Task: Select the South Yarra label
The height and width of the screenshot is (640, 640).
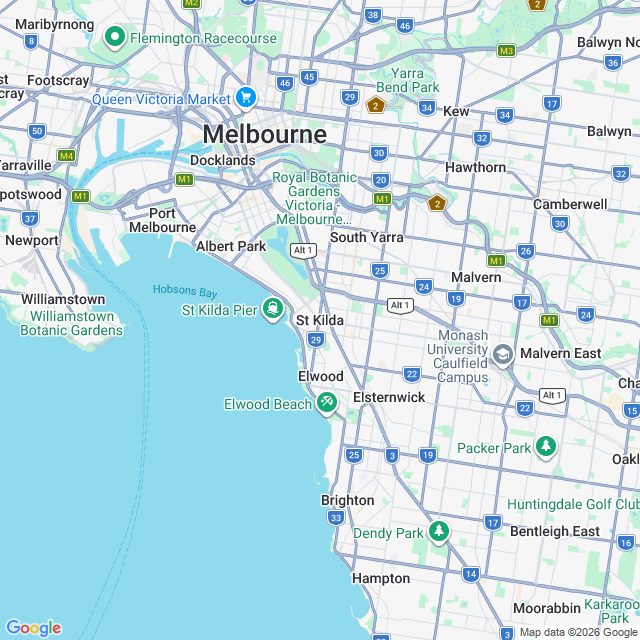Action: tap(367, 238)
